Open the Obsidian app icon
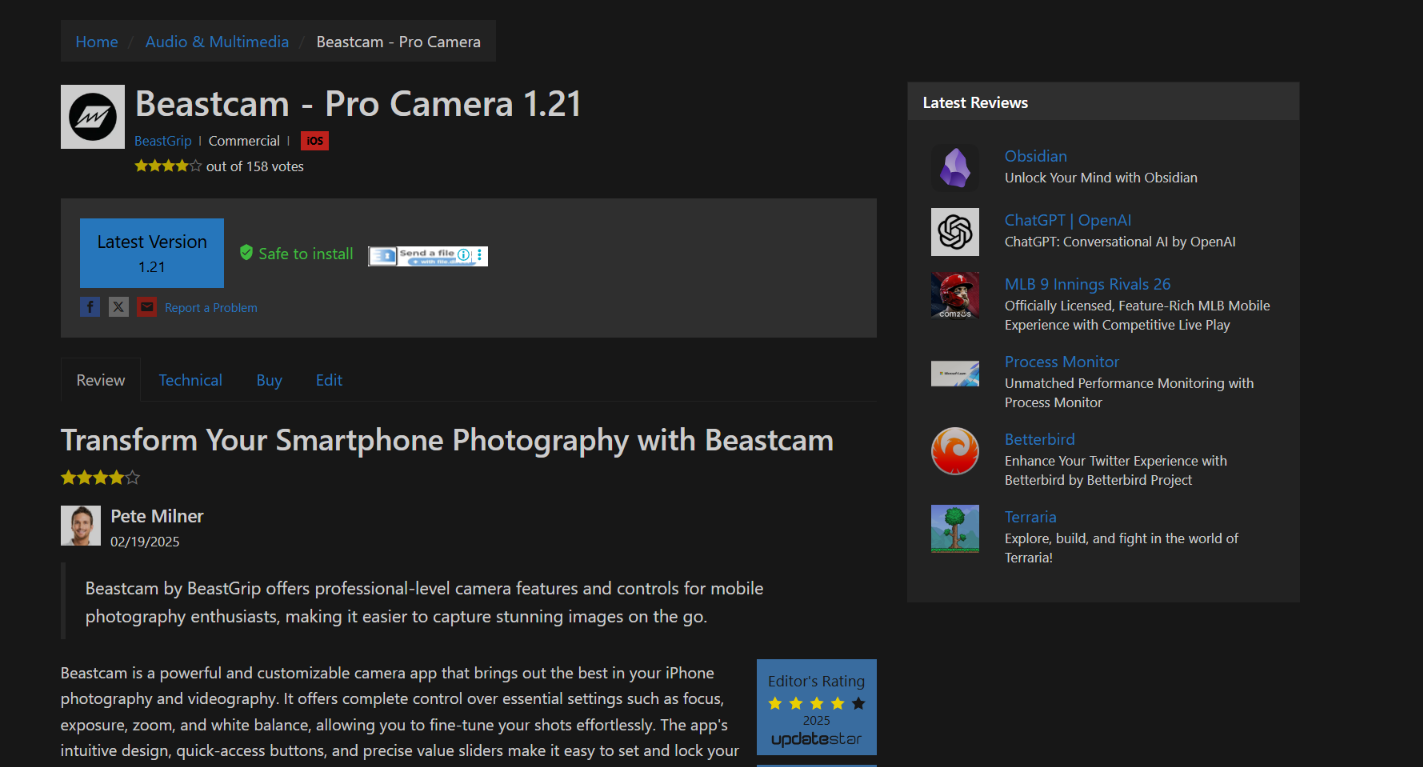 955,167
